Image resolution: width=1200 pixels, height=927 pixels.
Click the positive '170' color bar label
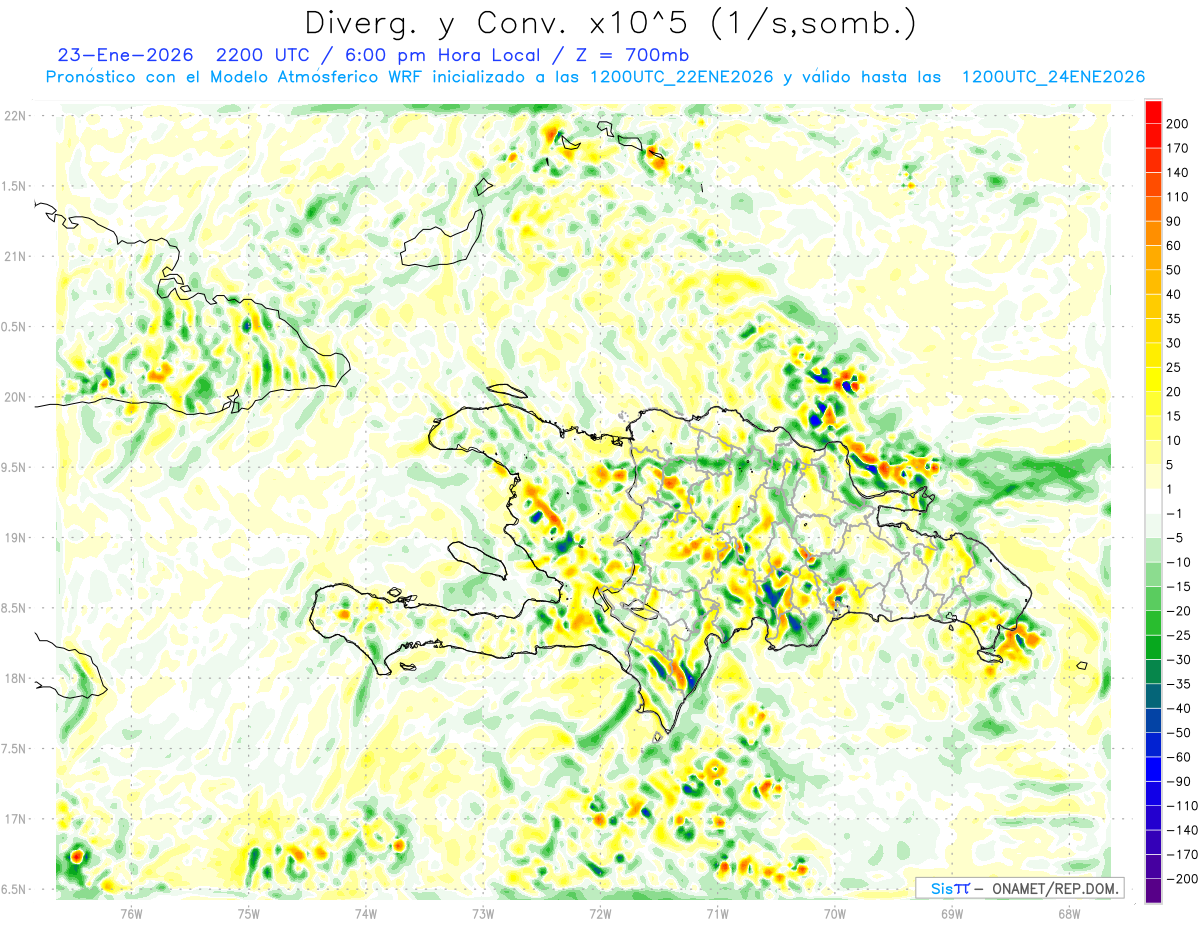click(1177, 148)
